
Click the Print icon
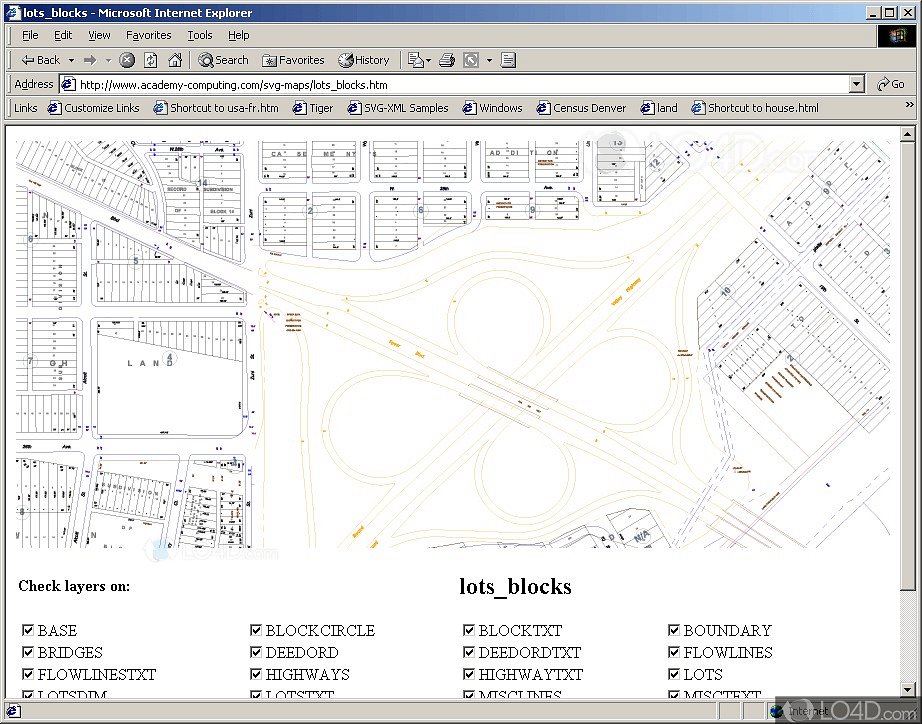click(447, 60)
